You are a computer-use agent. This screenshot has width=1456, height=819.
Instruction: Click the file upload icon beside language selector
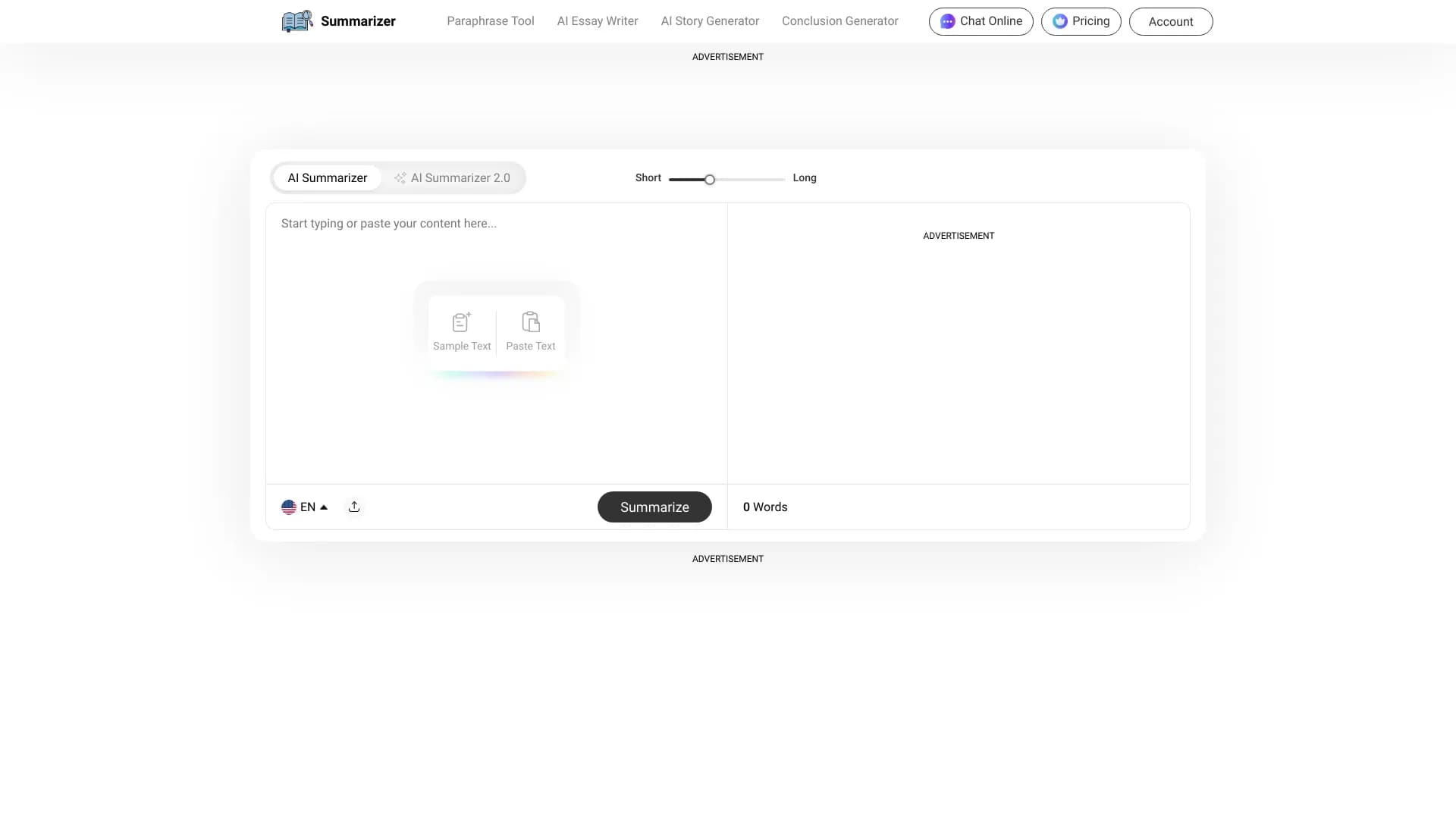(354, 507)
